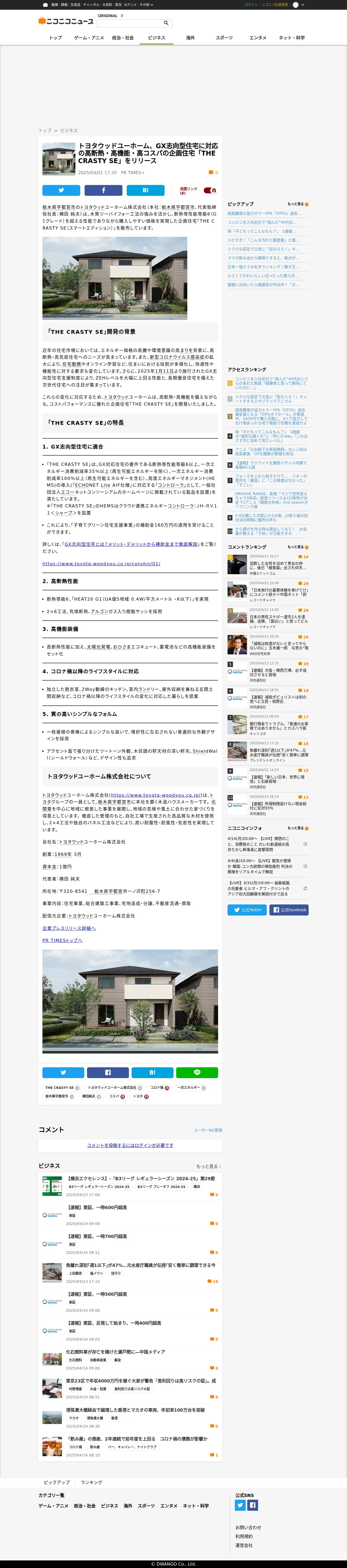Switch to the エンタメ navigation tab
The width and height of the screenshot is (347, 1568).
258,38
